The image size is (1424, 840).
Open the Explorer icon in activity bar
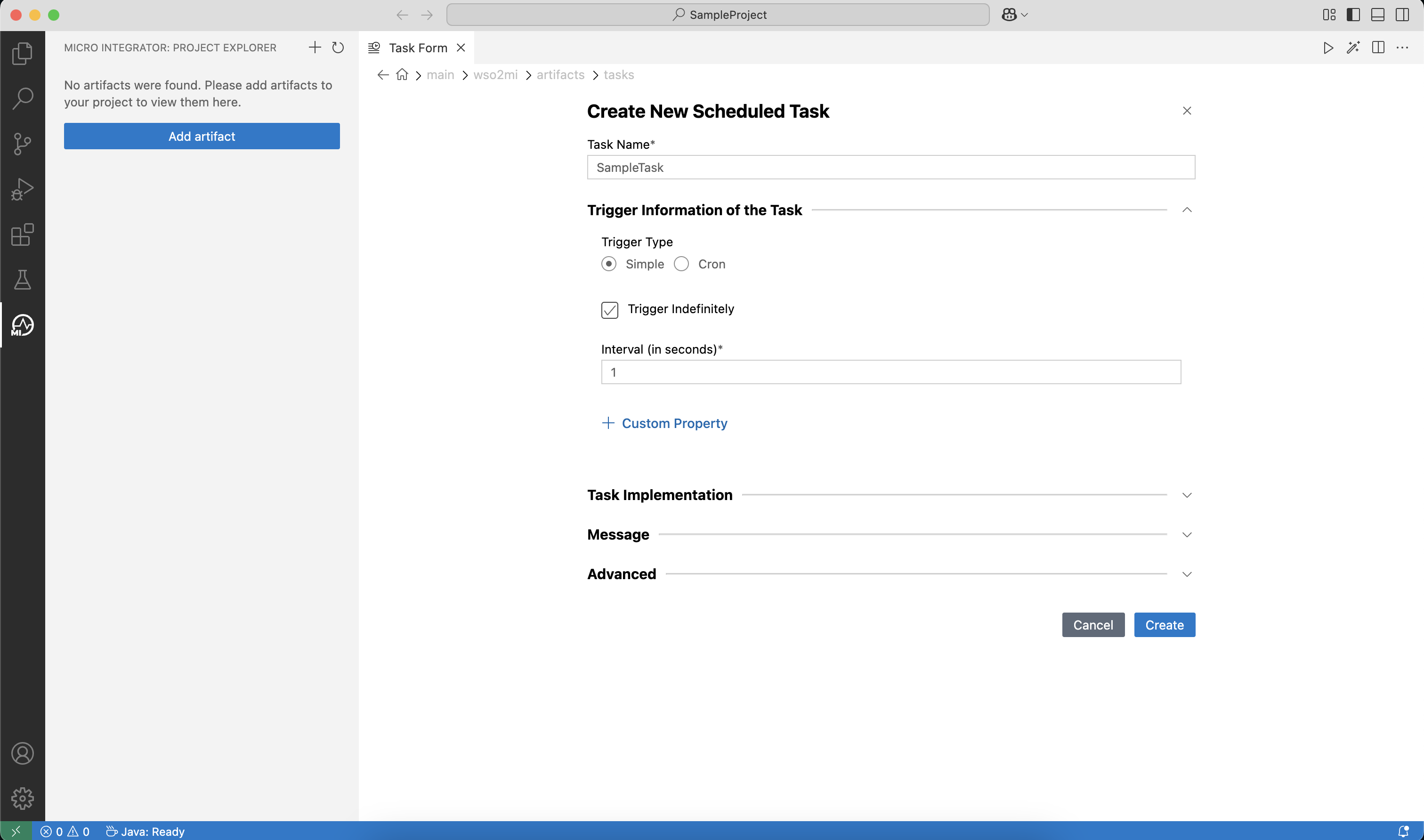pyautogui.click(x=22, y=53)
